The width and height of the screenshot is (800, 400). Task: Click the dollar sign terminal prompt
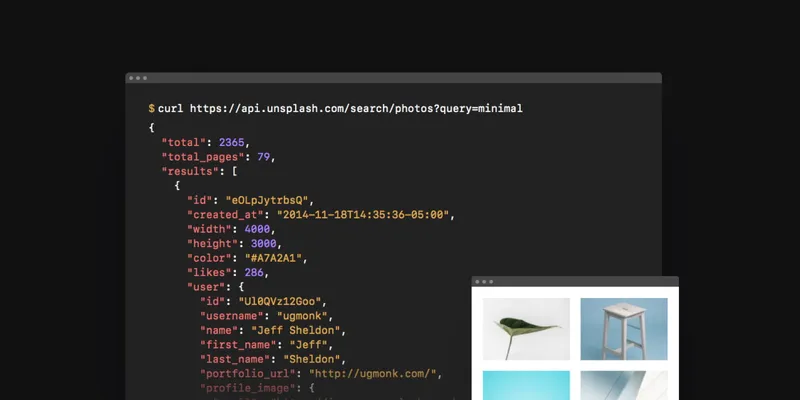click(x=151, y=108)
